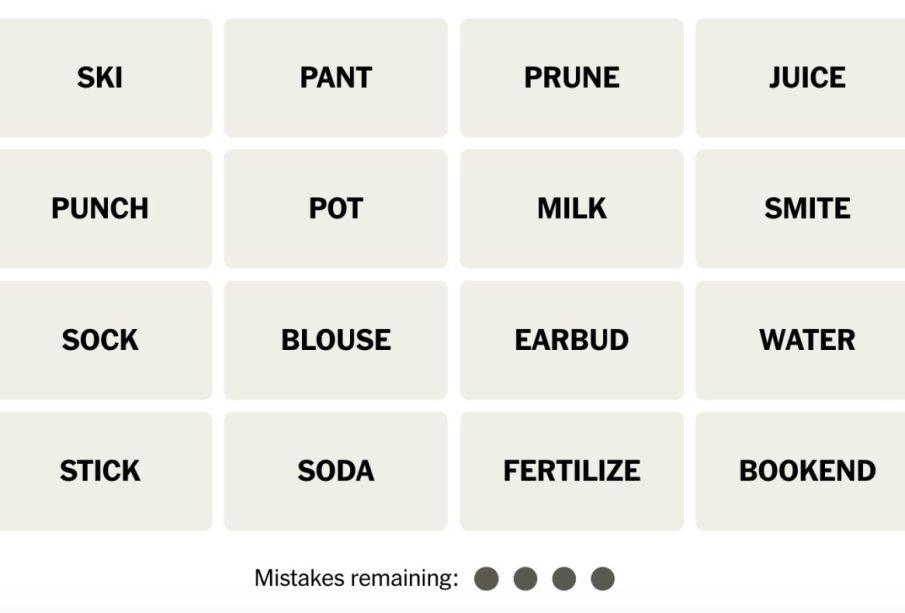The height and width of the screenshot is (613, 905).
Task: Select the EARBUD word card
Action: tap(572, 340)
